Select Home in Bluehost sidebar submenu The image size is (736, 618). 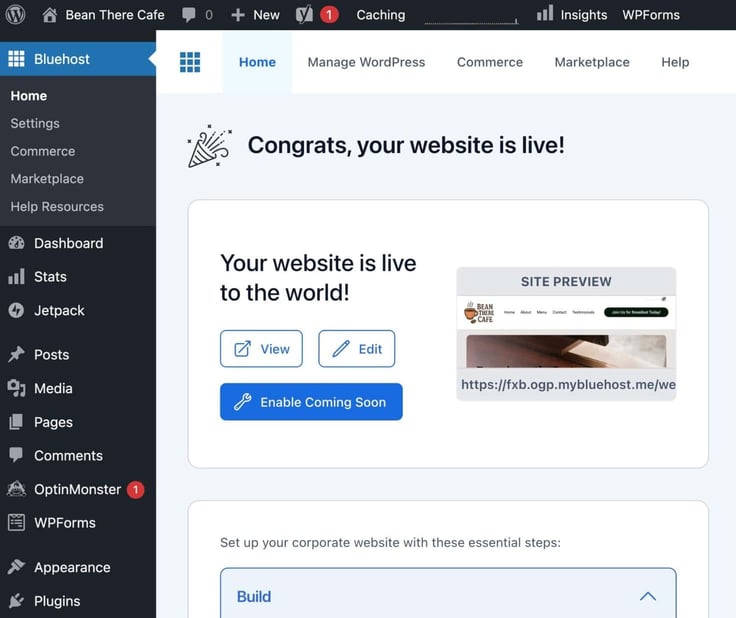tap(29, 96)
